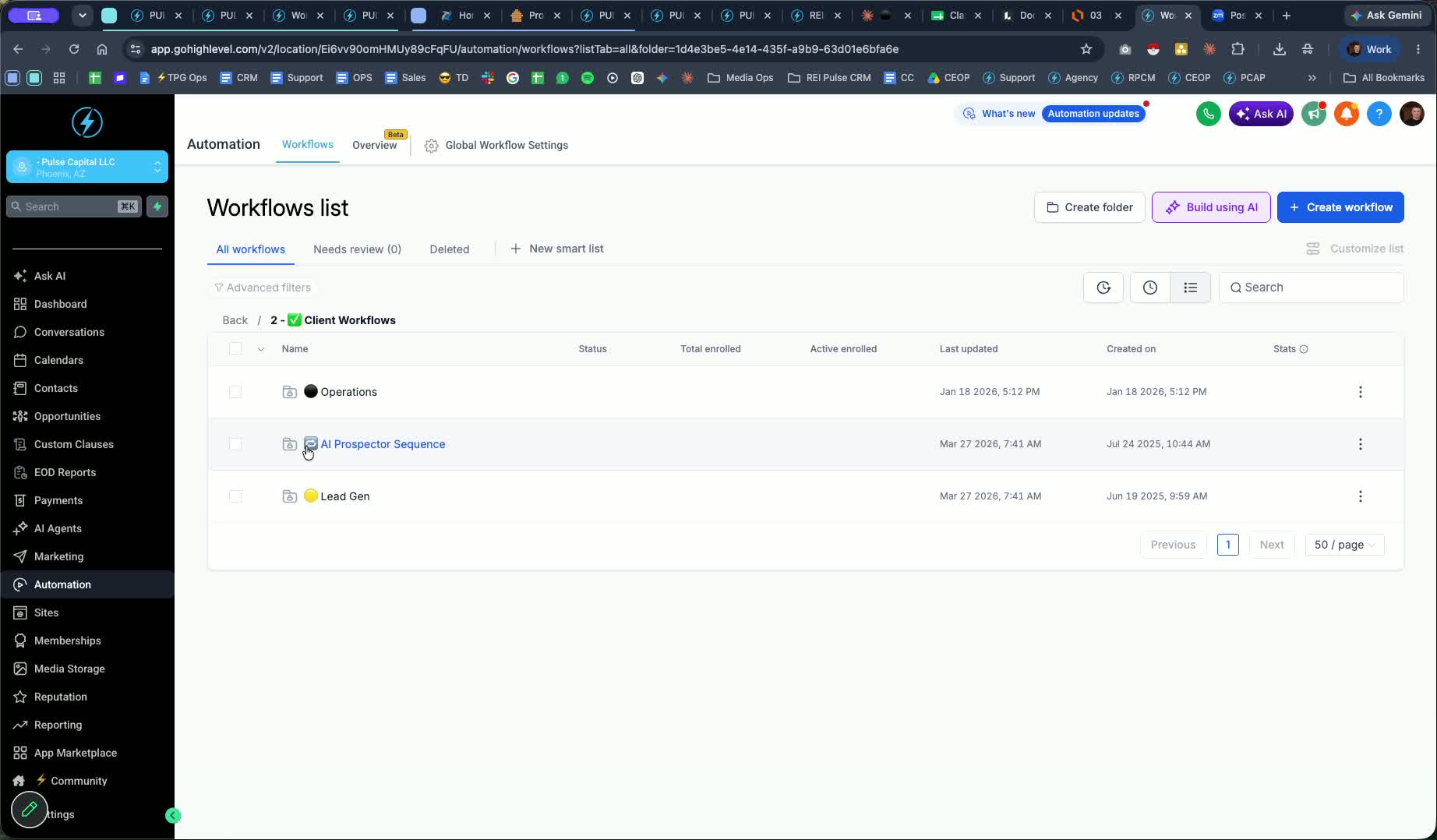Click the Global Workflow Settings gear icon
This screenshot has width=1437, height=840.
[x=431, y=146]
